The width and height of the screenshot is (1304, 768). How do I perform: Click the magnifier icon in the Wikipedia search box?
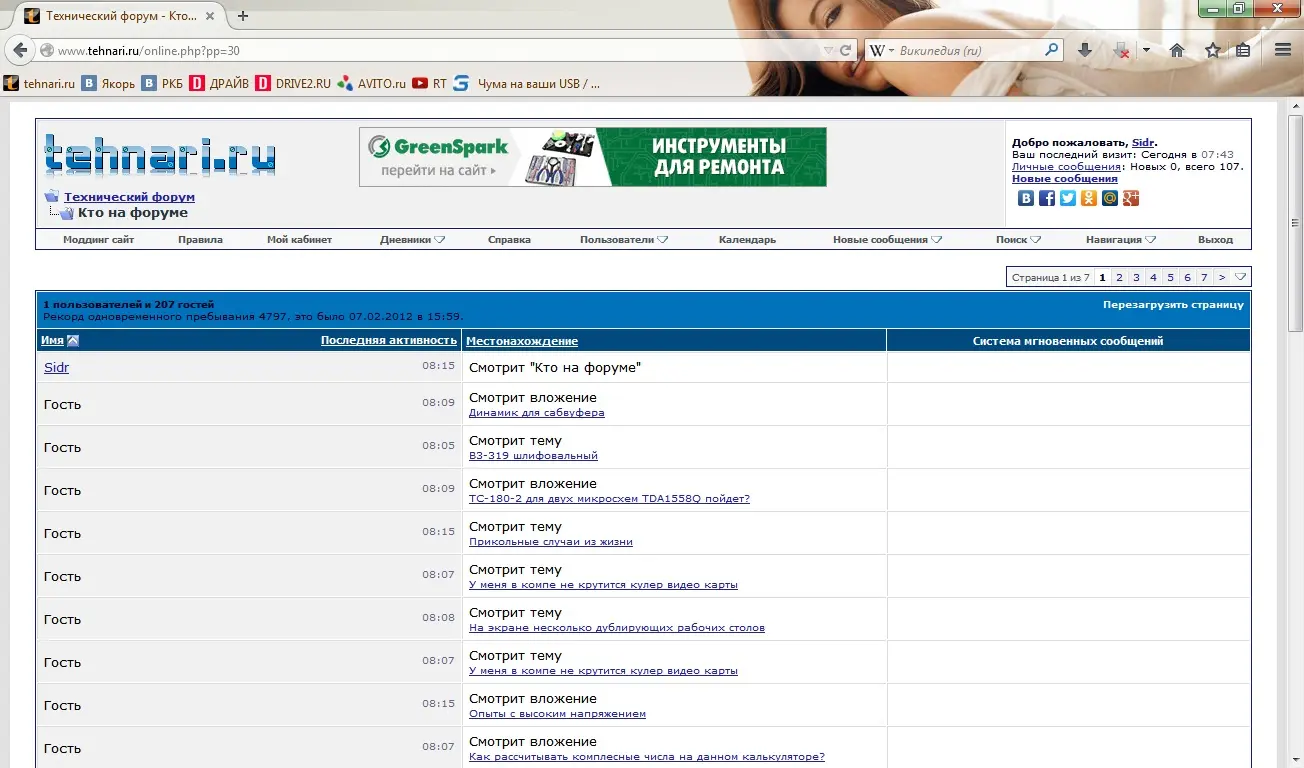[1051, 50]
